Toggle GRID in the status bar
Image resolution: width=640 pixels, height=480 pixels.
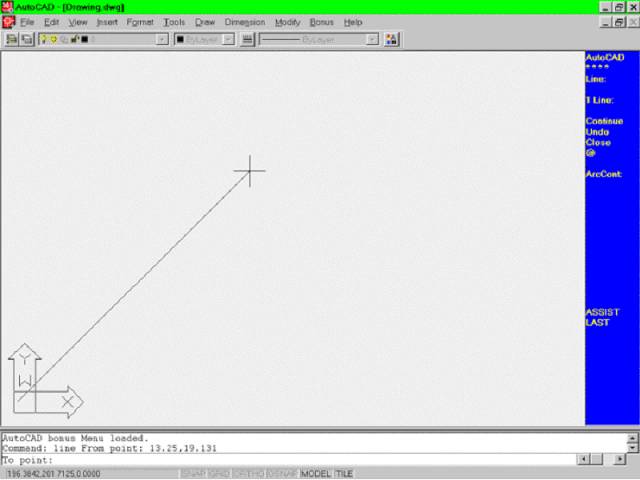pyautogui.click(x=219, y=474)
